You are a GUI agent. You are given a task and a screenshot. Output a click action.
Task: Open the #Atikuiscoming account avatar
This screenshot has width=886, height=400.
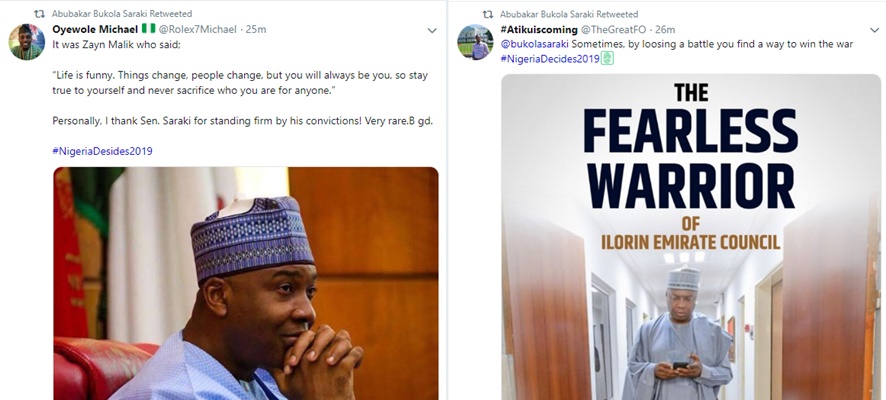coord(474,41)
